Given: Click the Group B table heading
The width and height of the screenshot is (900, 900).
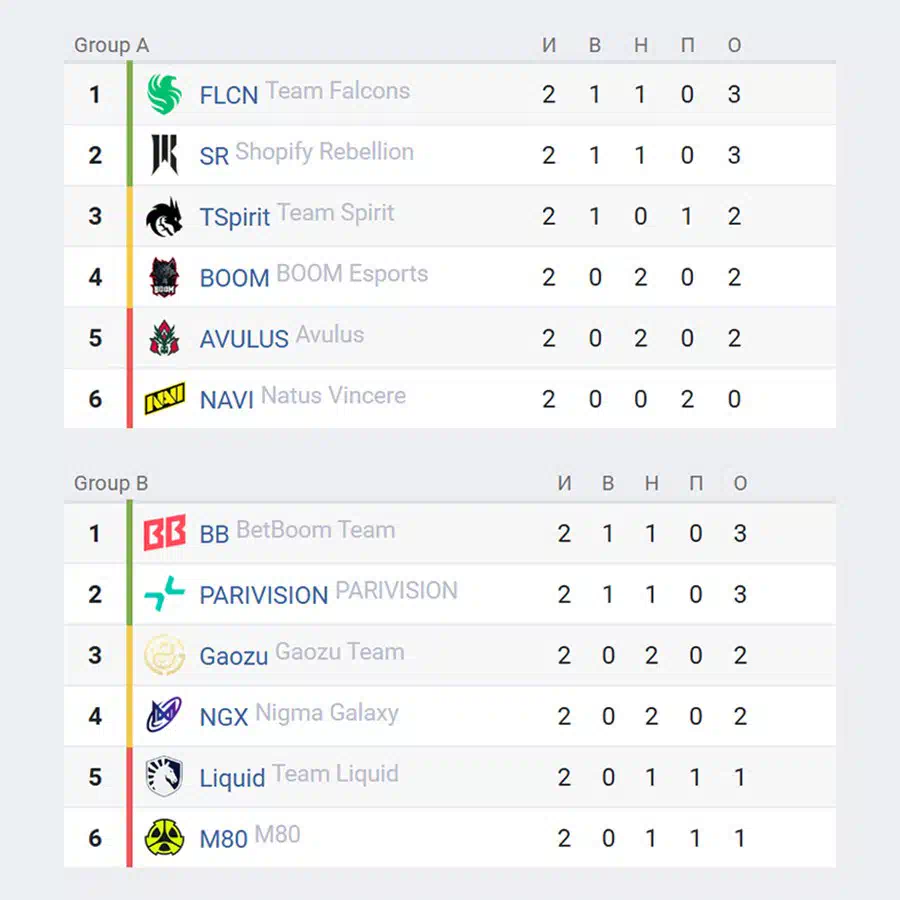Looking at the screenshot, I should click(111, 483).
